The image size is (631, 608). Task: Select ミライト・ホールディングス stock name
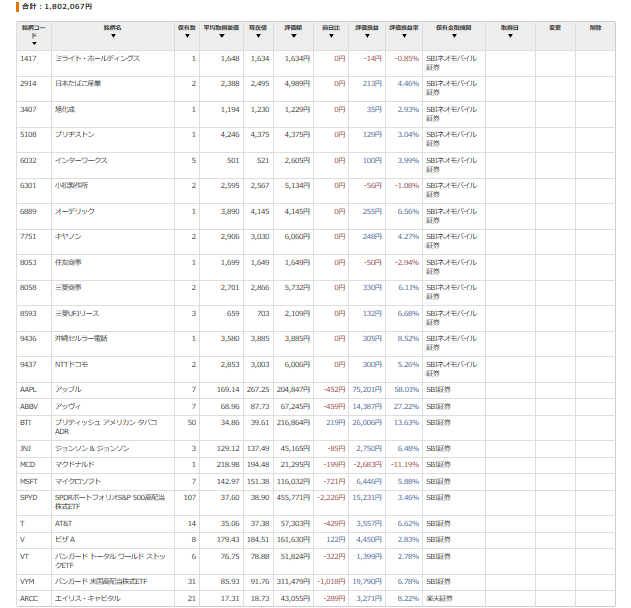point(97,59)
